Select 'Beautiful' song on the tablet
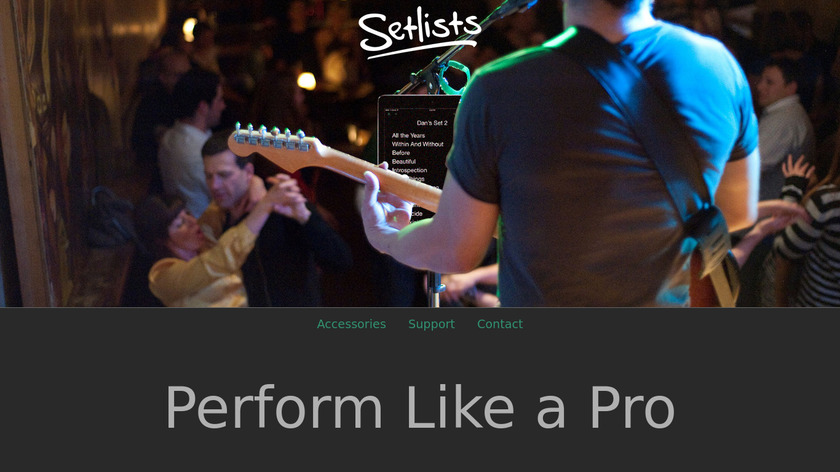The image size is (840, 472). click(403, 161)
